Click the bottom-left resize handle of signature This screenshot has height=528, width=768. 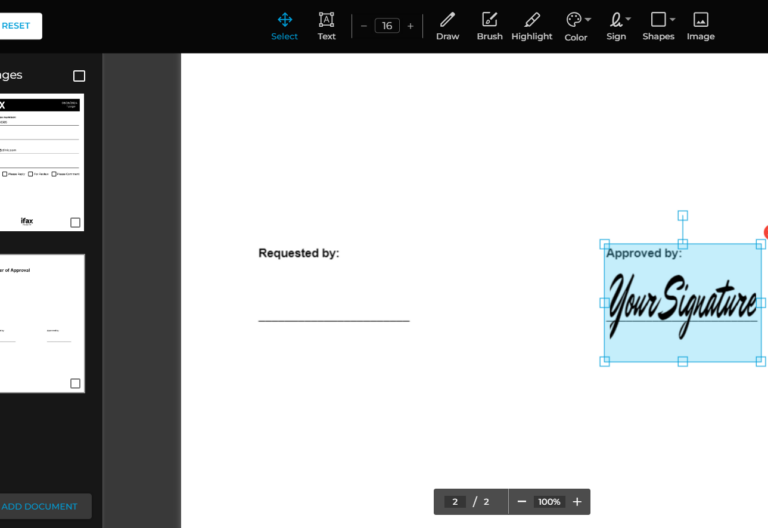pos(605,361)
